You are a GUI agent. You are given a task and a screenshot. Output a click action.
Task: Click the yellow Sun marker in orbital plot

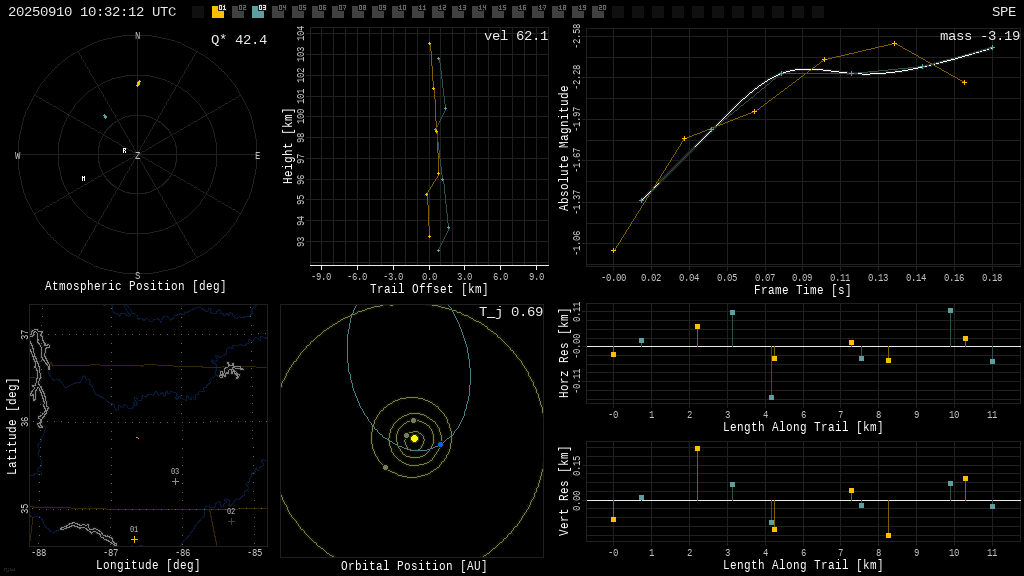tap(414, 438)
